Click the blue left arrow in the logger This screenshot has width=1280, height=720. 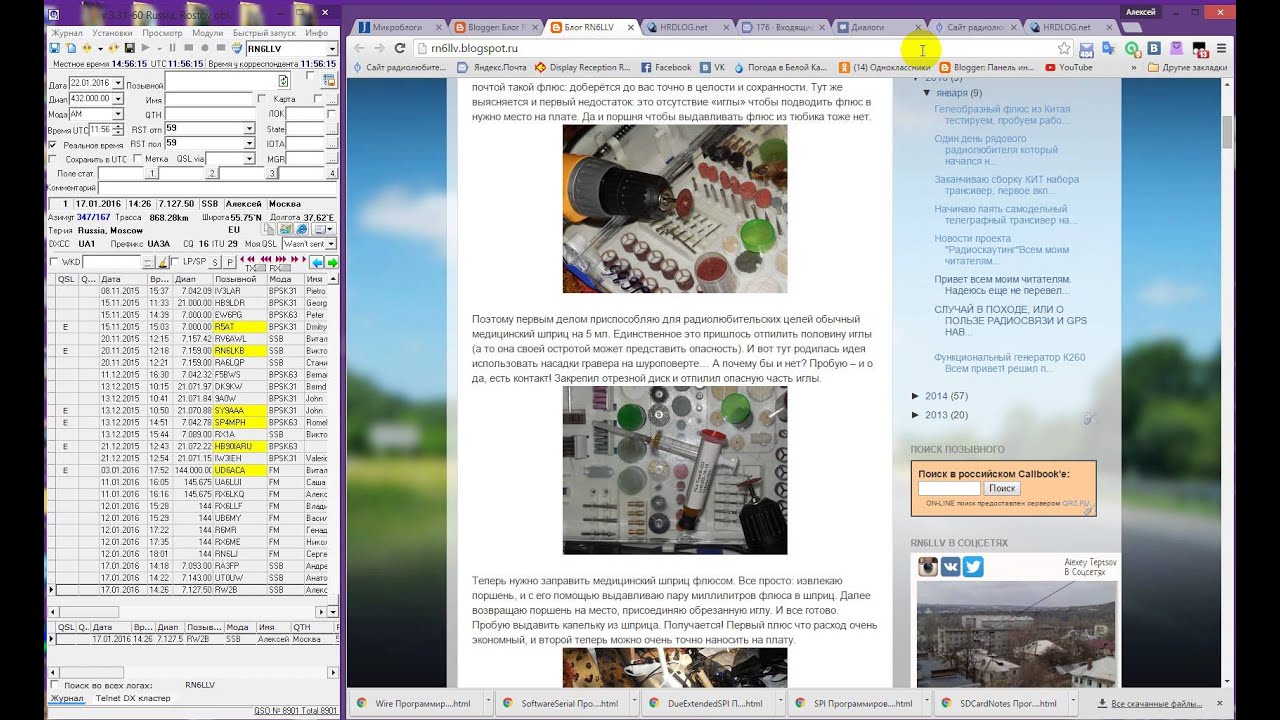coord(317,262)
